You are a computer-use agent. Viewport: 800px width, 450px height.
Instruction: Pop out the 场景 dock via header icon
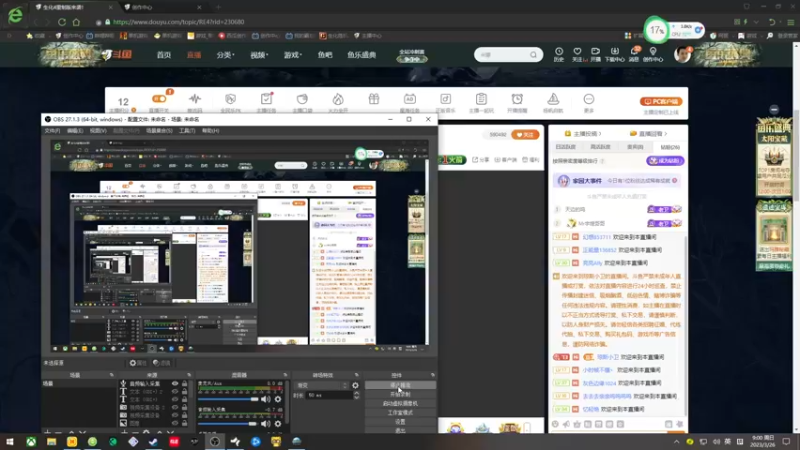point(112,375)
